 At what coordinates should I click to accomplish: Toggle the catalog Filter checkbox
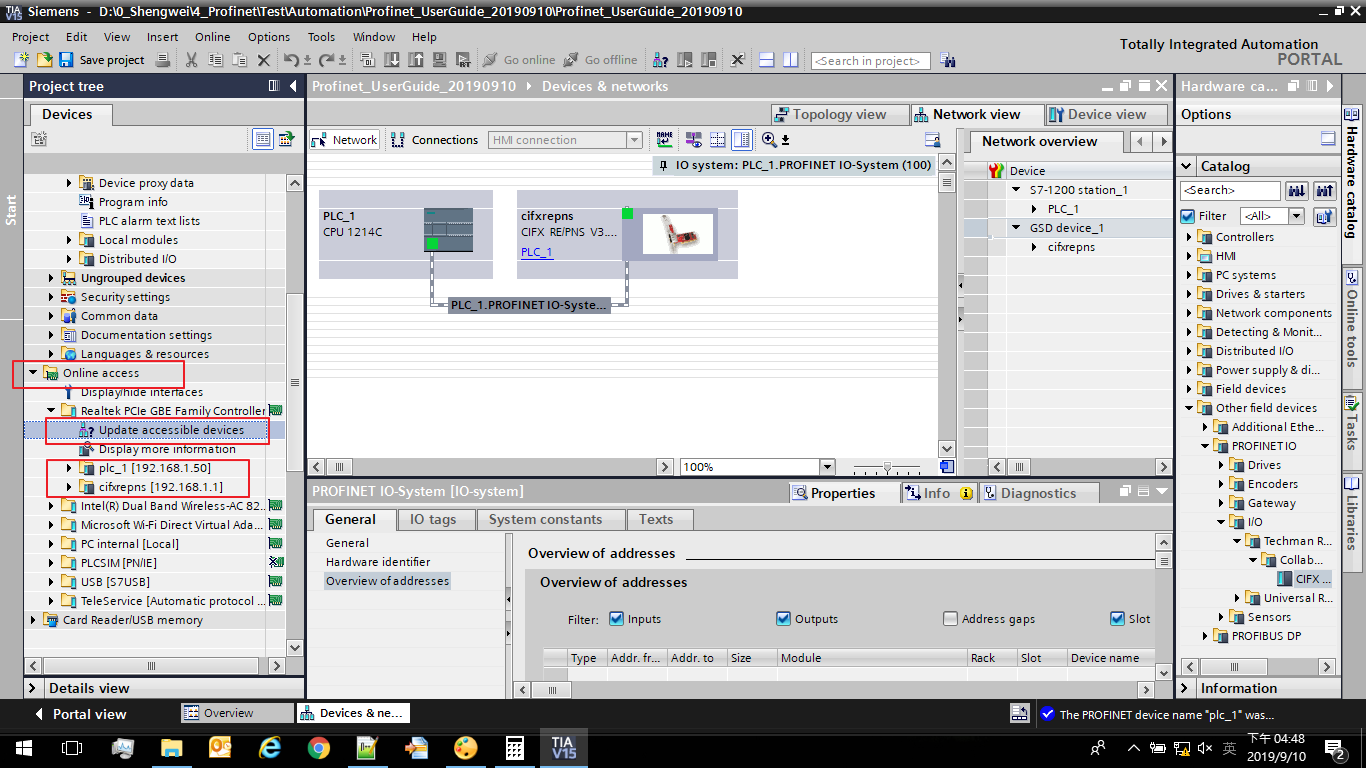pyautogui.click(x=1187, y=216)
